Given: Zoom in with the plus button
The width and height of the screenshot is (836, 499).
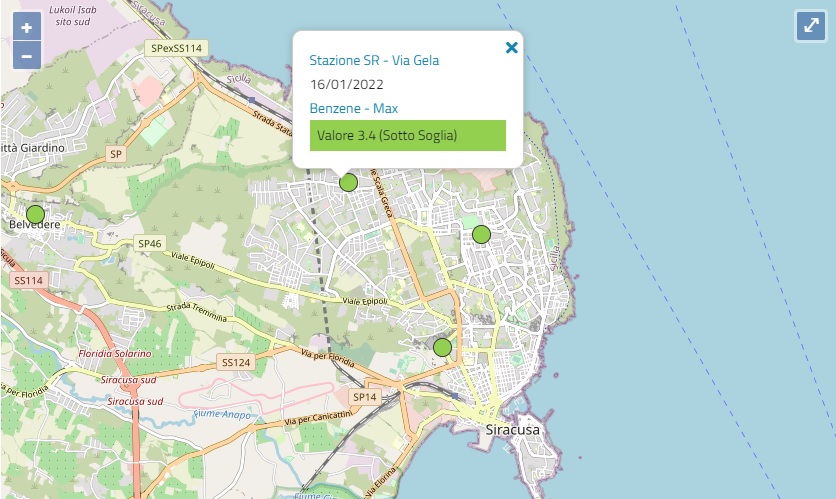Looking at the screenshot, I should 27,27.
